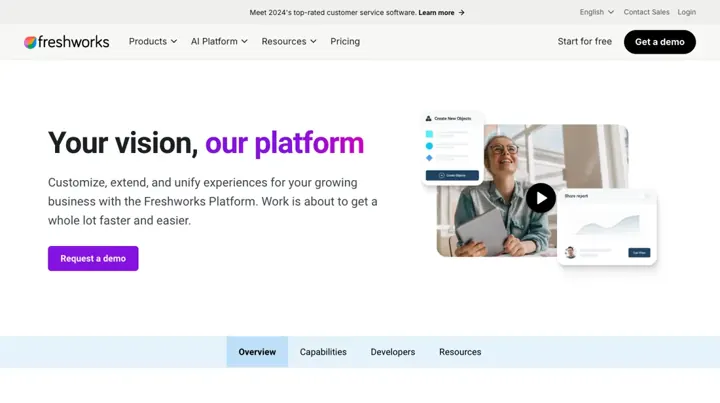Click the Your vision, our platform heading

pos(206,143)
